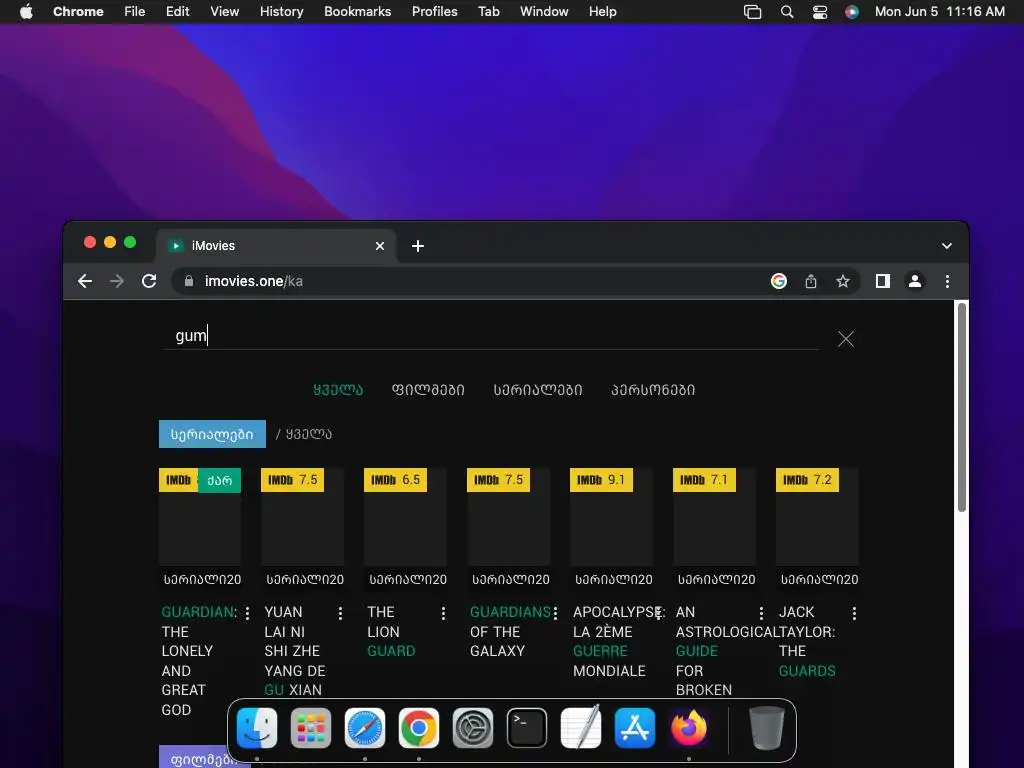Screen dimensions: 1024x768
Task: Bookmark this page with star icon
Action: pos(842,281)
